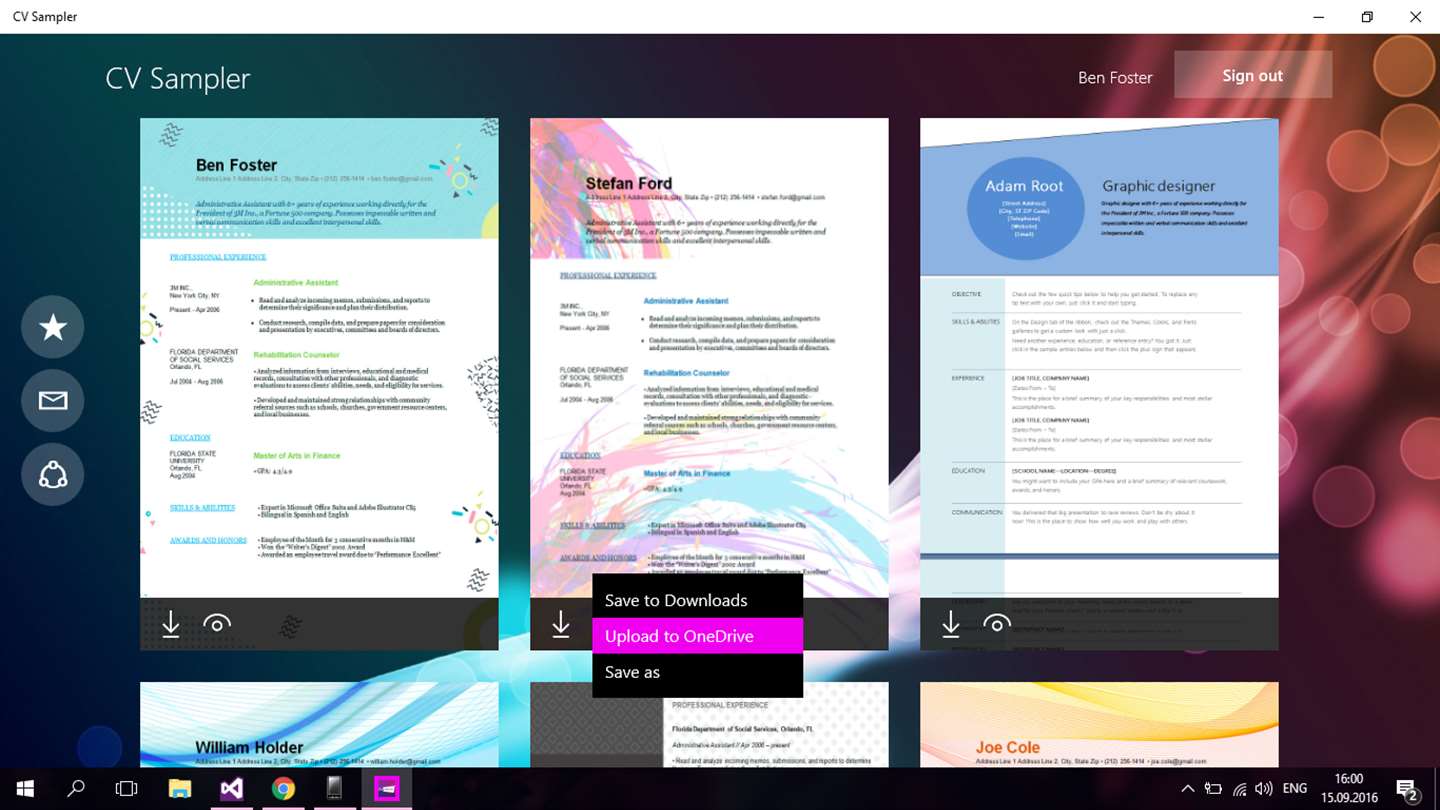Open Task View on the taskbar
The image size is (1440, 810).
point(126,789)
